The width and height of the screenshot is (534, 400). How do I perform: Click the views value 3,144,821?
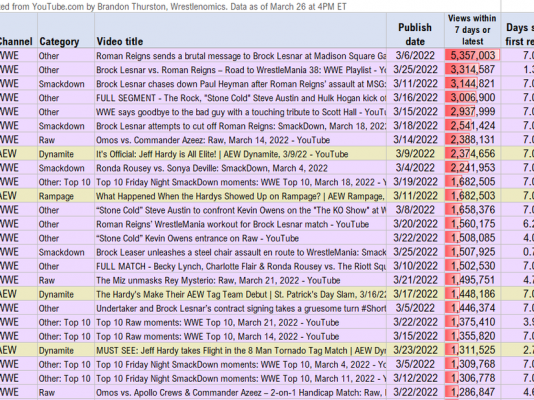(472, 83)
